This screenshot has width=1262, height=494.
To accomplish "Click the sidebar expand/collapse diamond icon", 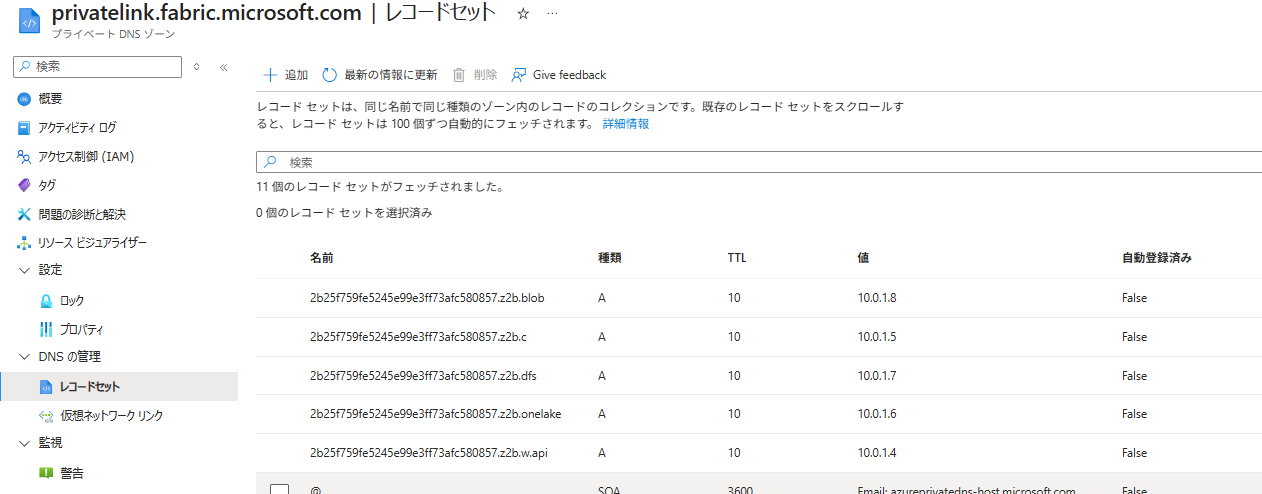I will click(x=196, y=67).
